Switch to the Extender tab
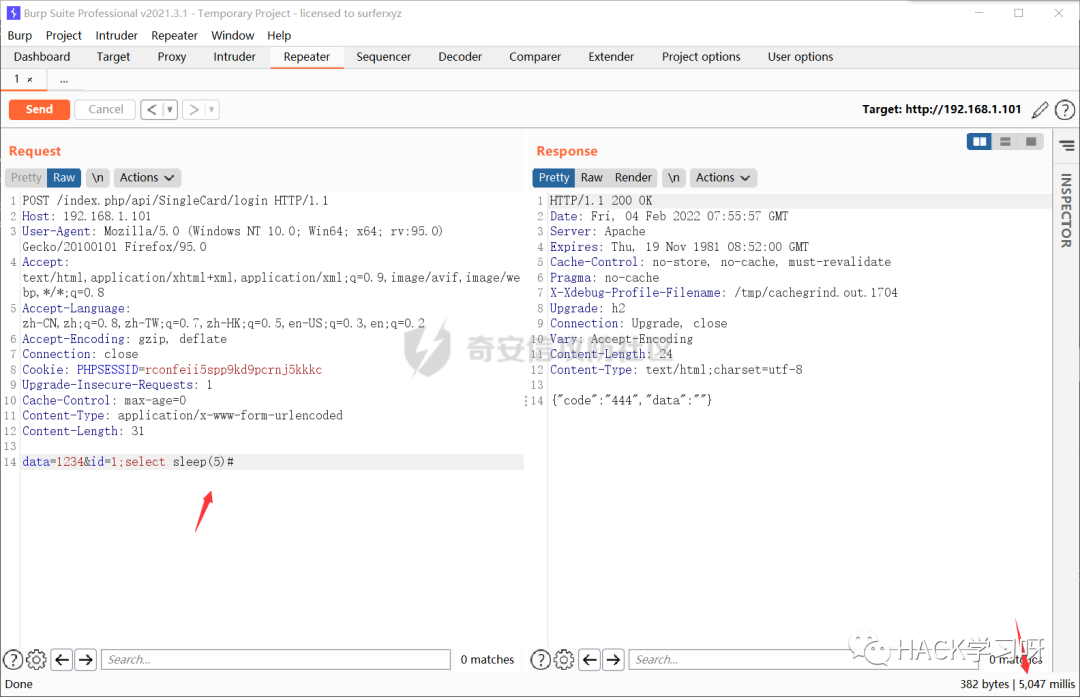Screen dimensions: 1080x697 tap(611, 56)
